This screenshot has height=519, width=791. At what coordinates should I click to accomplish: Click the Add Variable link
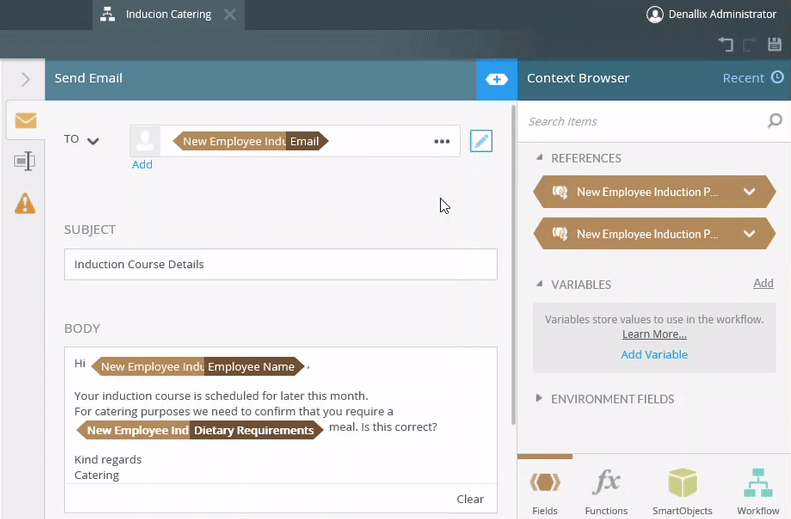tap(654, 354)
